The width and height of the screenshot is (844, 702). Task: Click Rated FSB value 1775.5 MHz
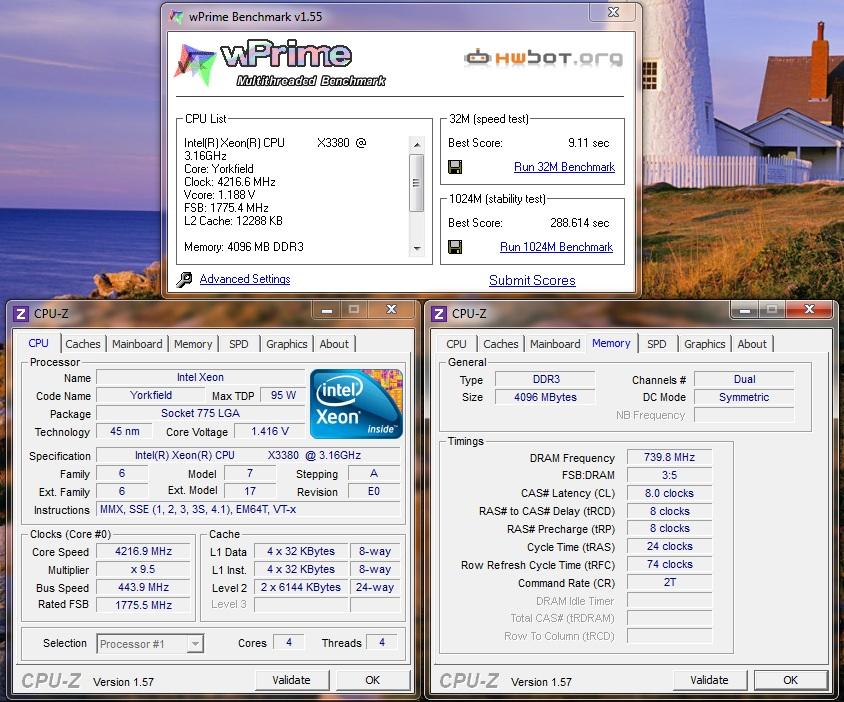pos(143,605)
